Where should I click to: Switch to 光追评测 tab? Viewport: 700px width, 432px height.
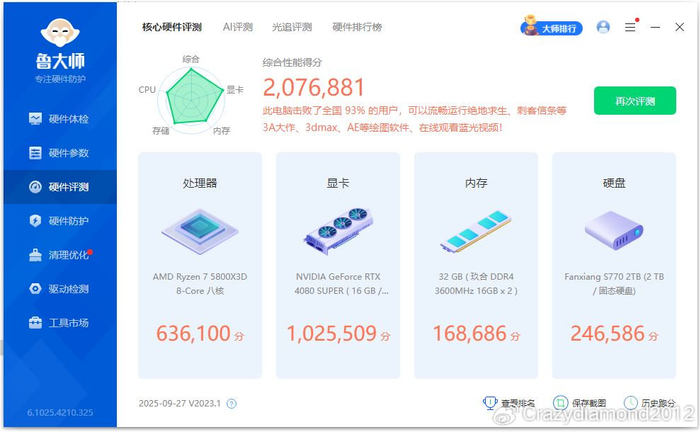pos(292,27)
